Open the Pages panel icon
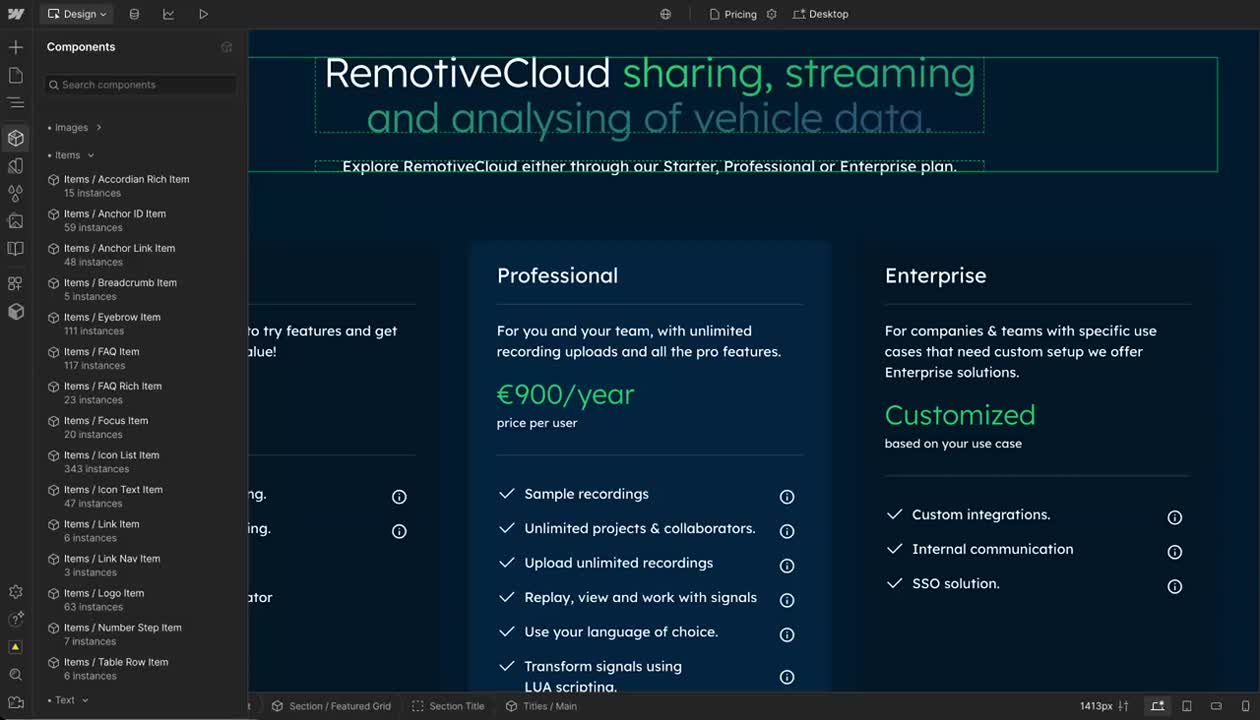 tap(15, 75)
